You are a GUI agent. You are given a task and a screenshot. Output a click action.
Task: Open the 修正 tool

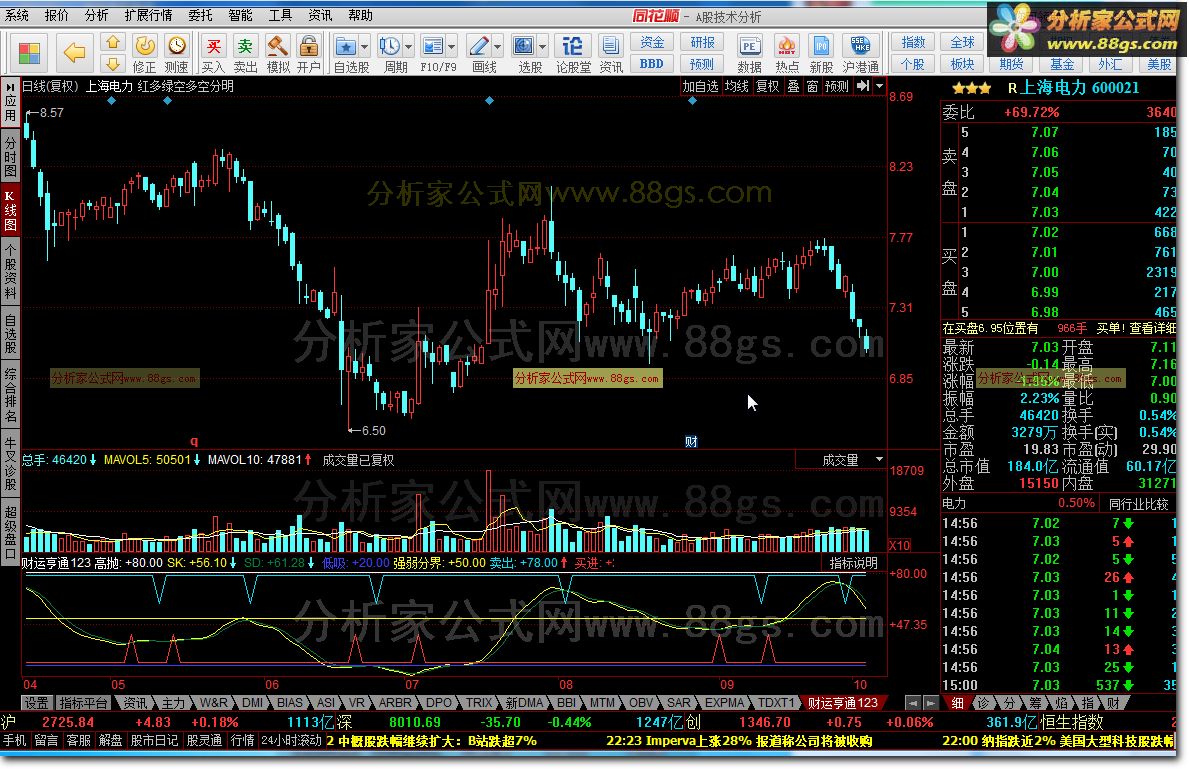144,54
